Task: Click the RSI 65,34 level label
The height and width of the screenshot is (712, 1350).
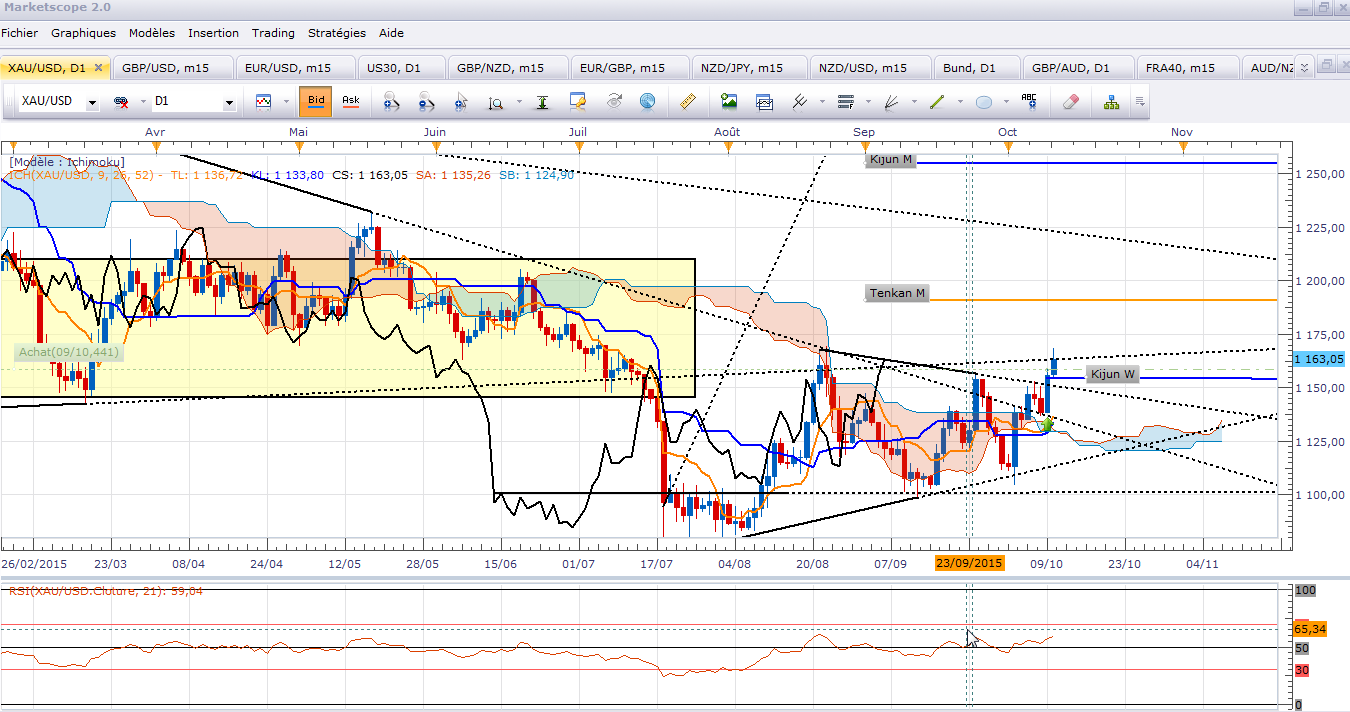Action: click(1308, 630)
